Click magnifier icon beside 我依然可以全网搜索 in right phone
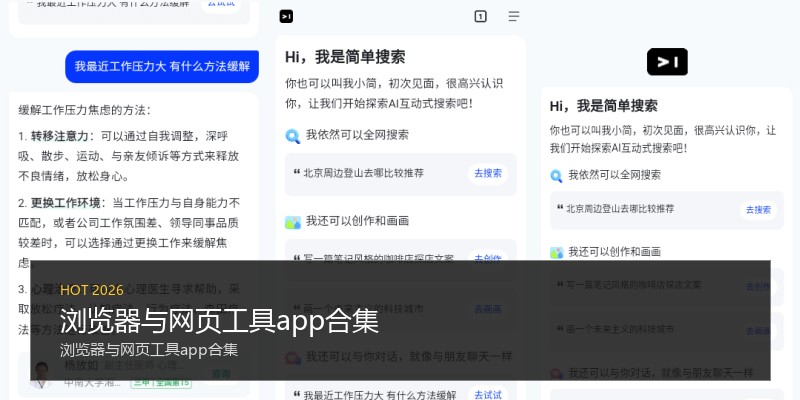 click(556, 176)
